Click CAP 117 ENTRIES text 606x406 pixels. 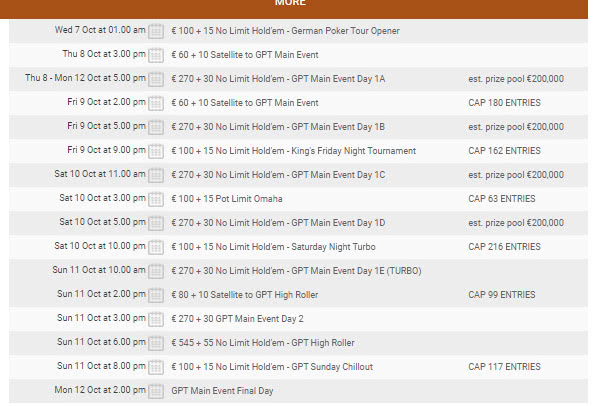(504, 367)
